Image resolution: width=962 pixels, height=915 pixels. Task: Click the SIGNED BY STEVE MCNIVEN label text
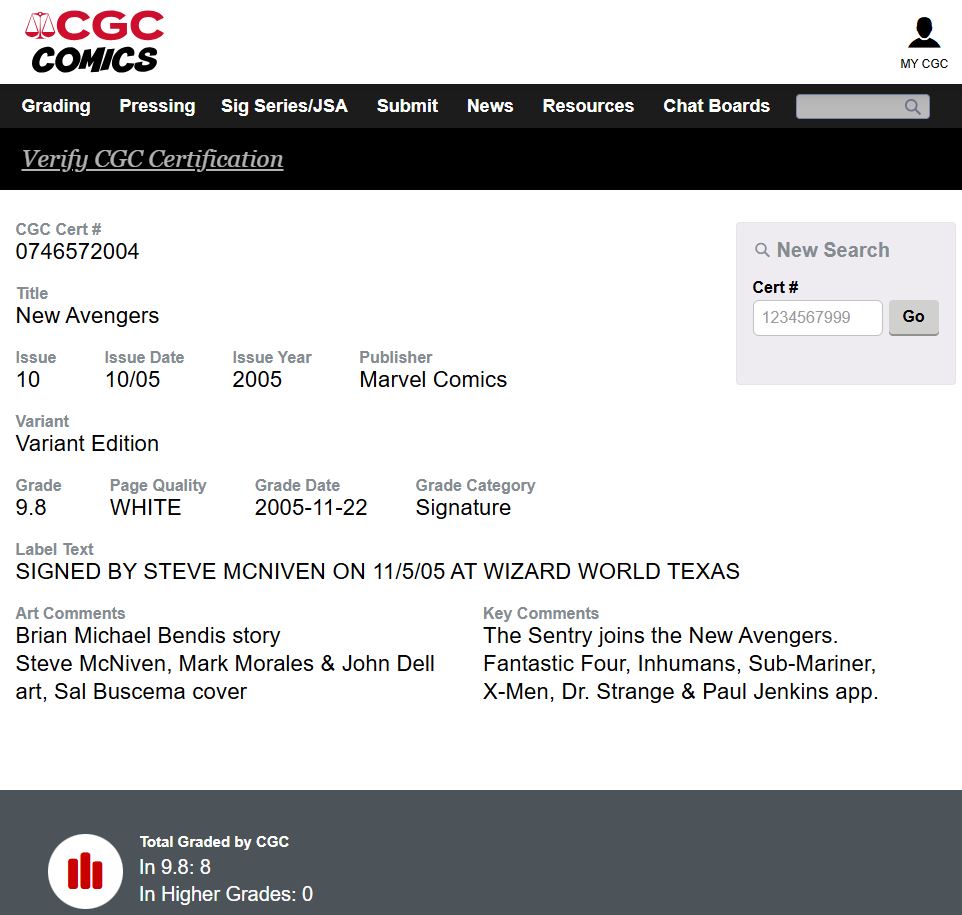(377, 571)
